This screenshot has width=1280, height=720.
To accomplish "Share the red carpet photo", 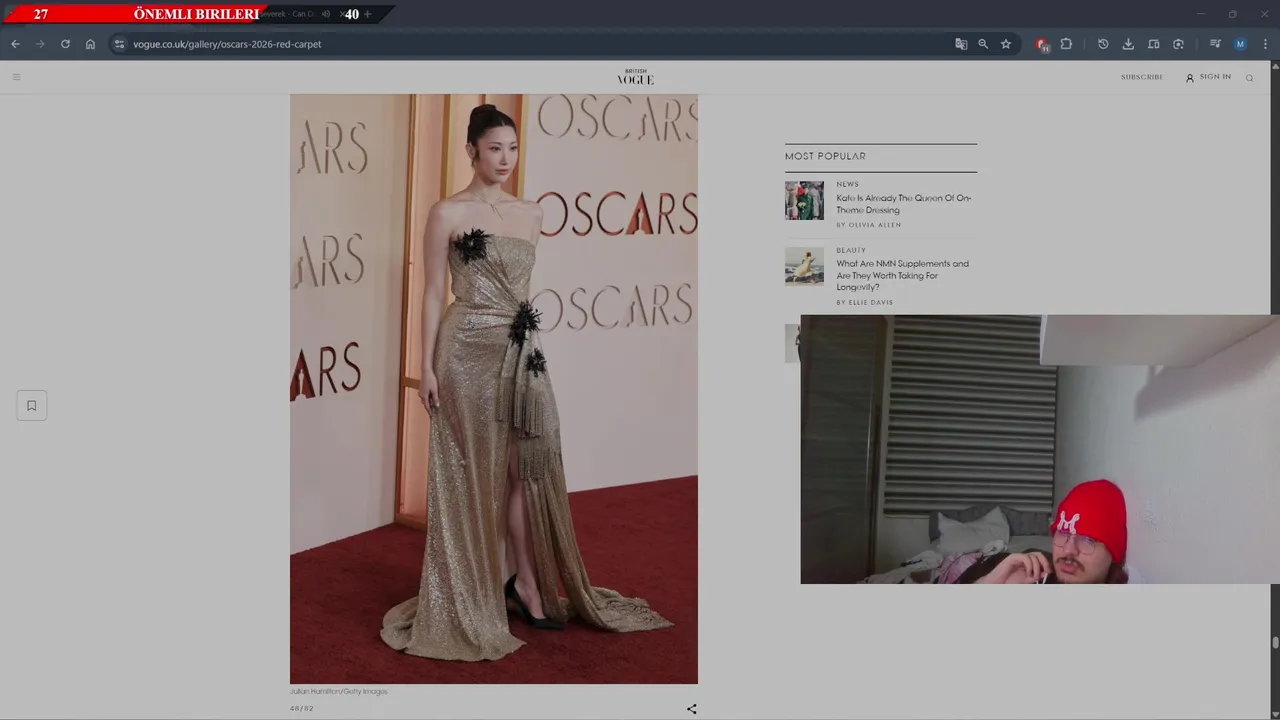I will click(691, 709).
